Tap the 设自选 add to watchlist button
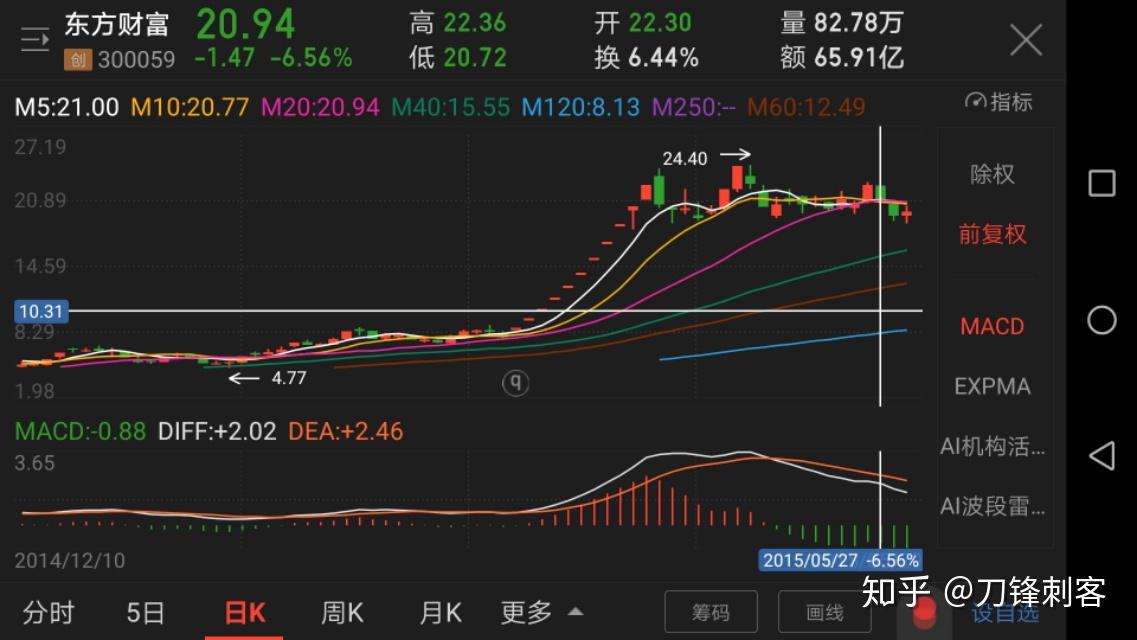This screenshot has width=1137, height=640. (1004, 614)
